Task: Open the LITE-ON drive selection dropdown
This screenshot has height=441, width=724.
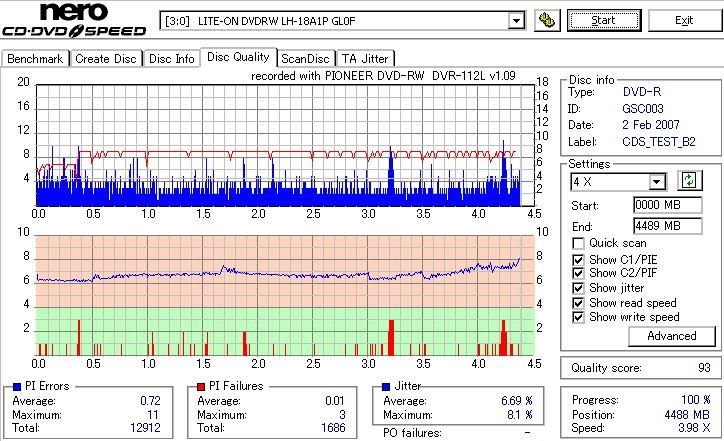Action: pos(516,21)
